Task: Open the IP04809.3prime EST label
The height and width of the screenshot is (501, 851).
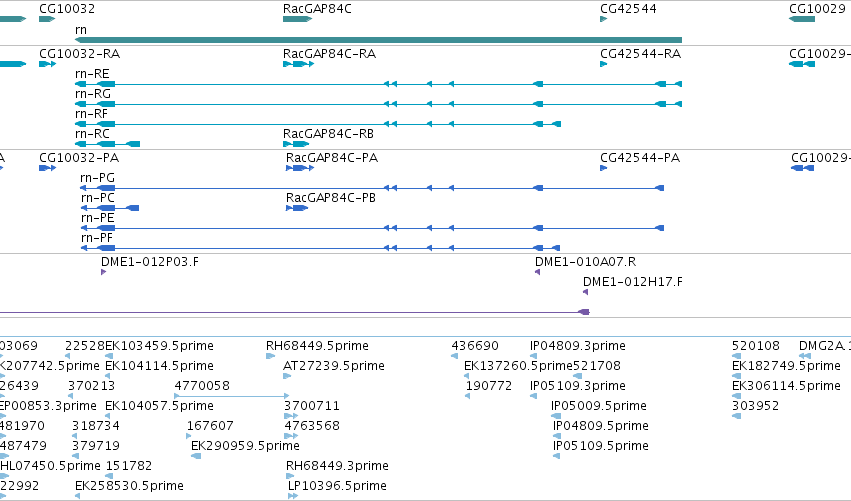Action: pyautogui.click(x=578, y=346)
